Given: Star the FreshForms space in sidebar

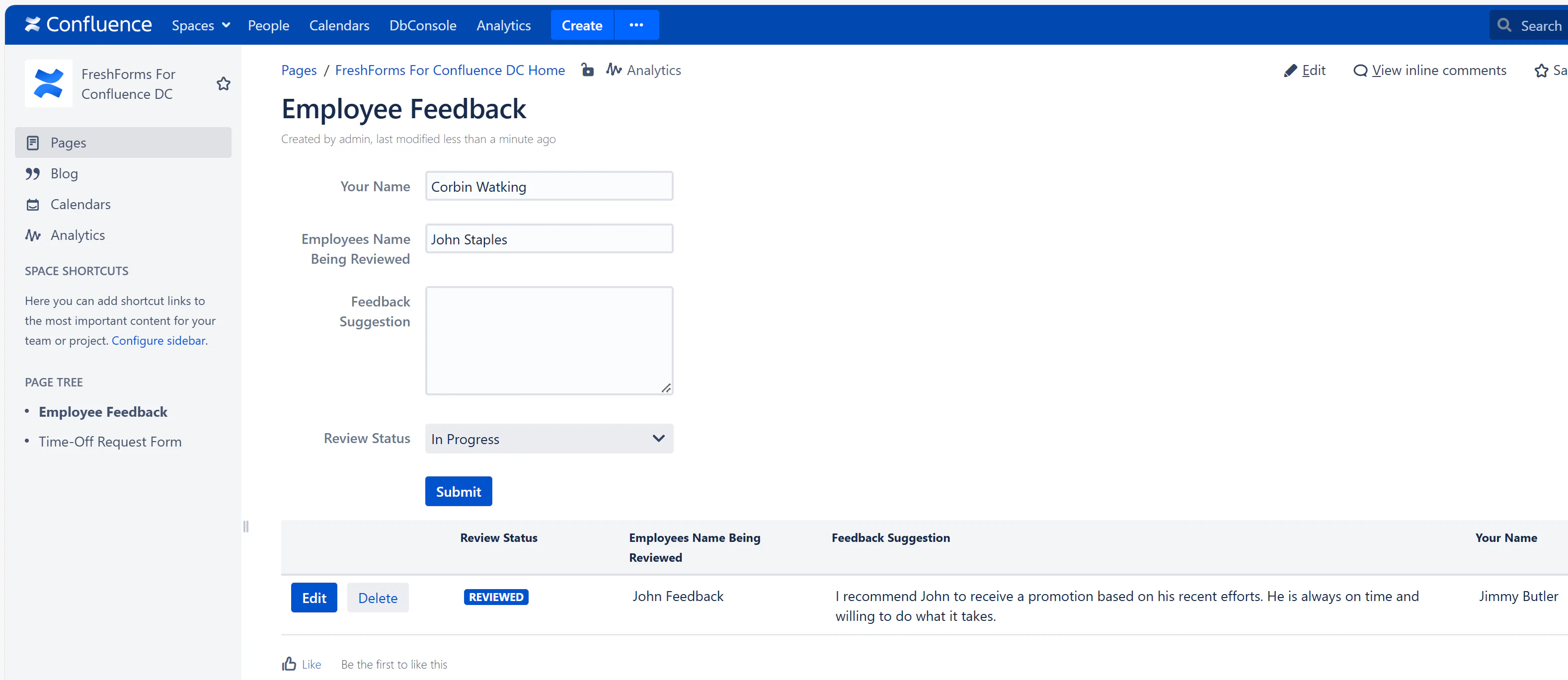Looking at the screenshot, I should click(224, 84).
